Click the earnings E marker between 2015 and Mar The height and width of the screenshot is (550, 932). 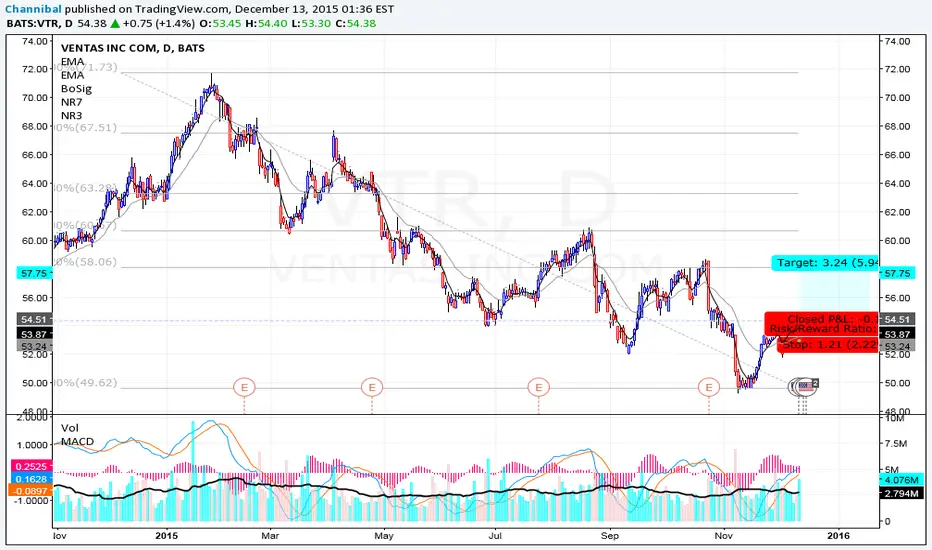coord(244,388)
